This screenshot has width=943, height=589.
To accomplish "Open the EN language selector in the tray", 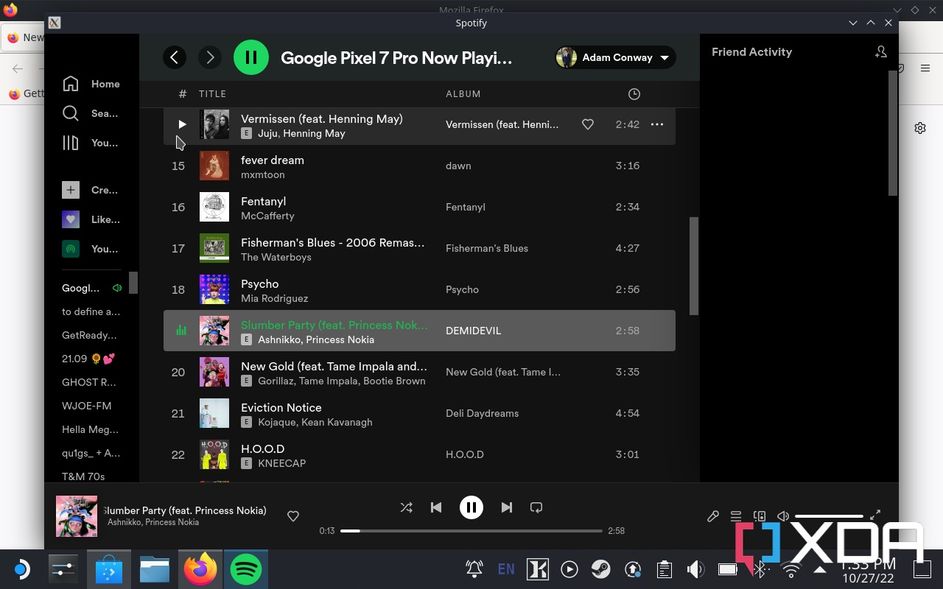I will click(x=506, y=569).
